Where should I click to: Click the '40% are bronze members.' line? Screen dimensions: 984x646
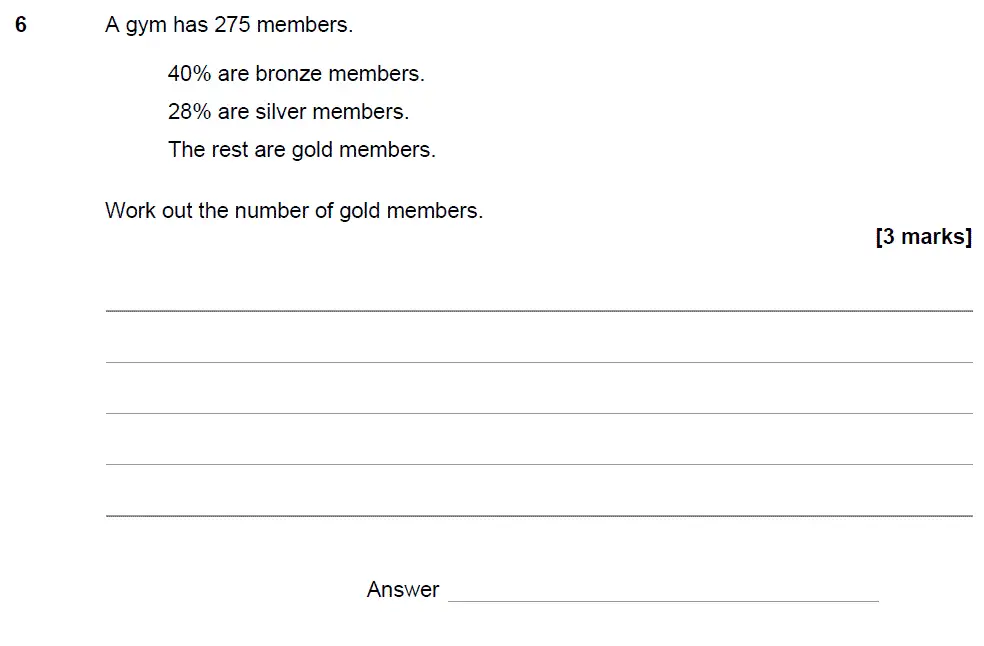pos(296,74)
